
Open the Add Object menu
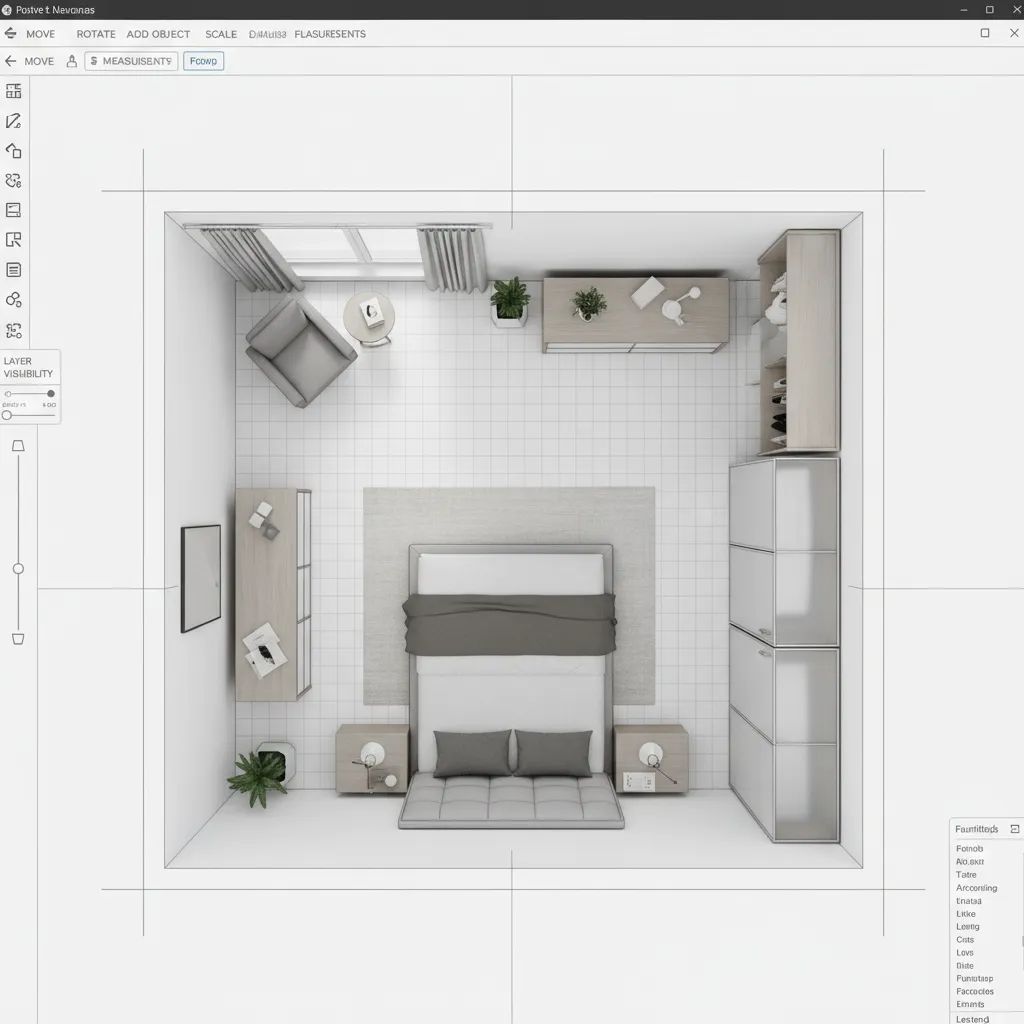pos(157,33)
